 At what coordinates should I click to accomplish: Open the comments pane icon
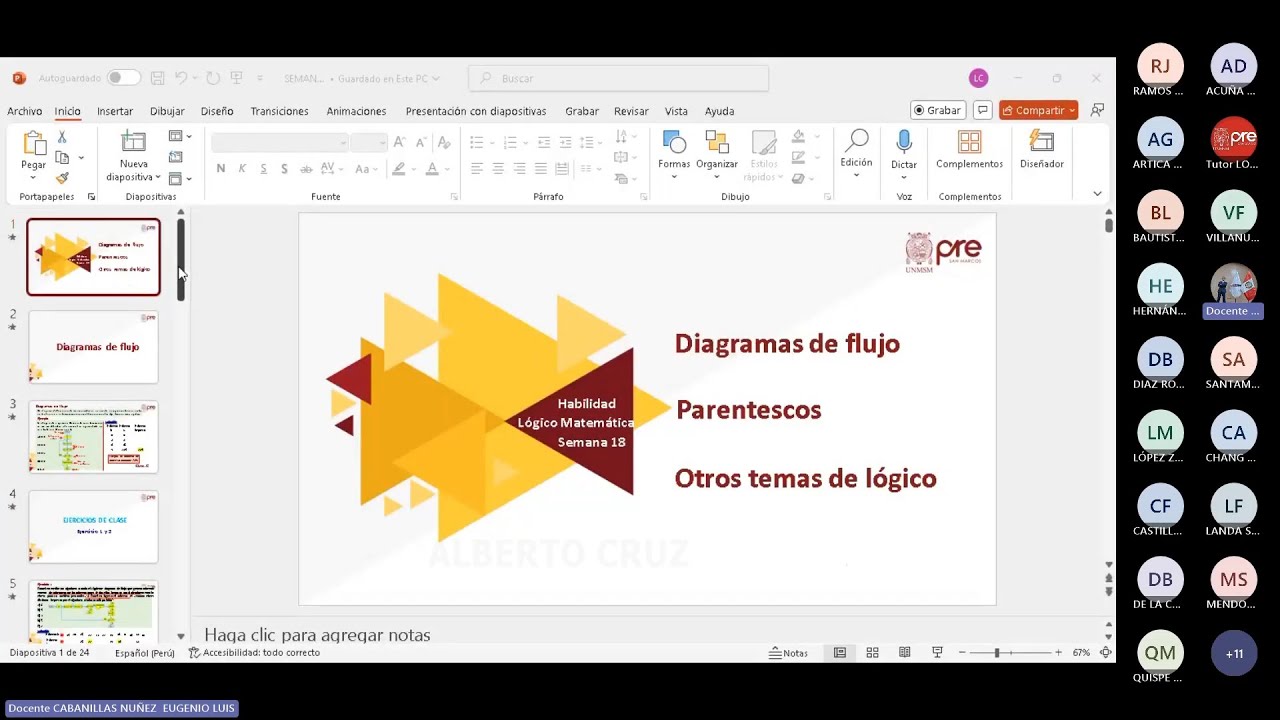[x=982, y=110]
